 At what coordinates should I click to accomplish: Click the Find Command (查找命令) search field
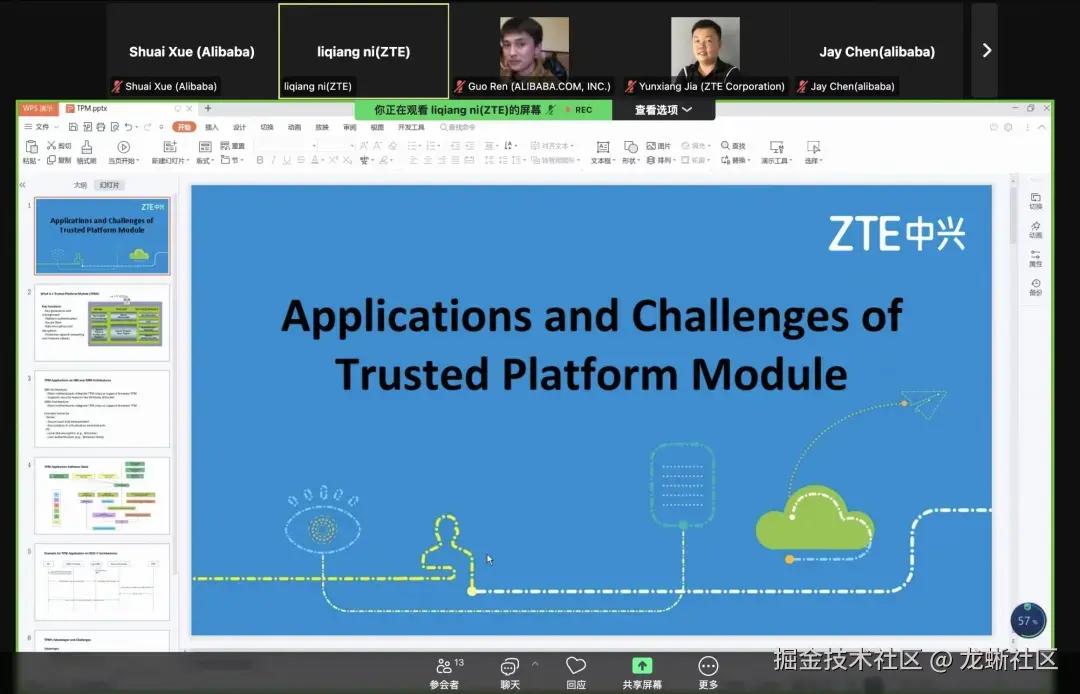pos(458,127)
